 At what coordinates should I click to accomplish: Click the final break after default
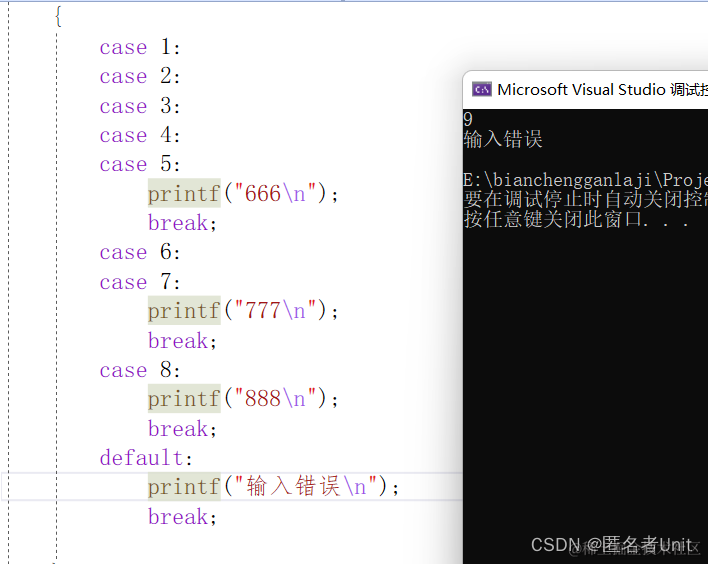pos(182,517)
